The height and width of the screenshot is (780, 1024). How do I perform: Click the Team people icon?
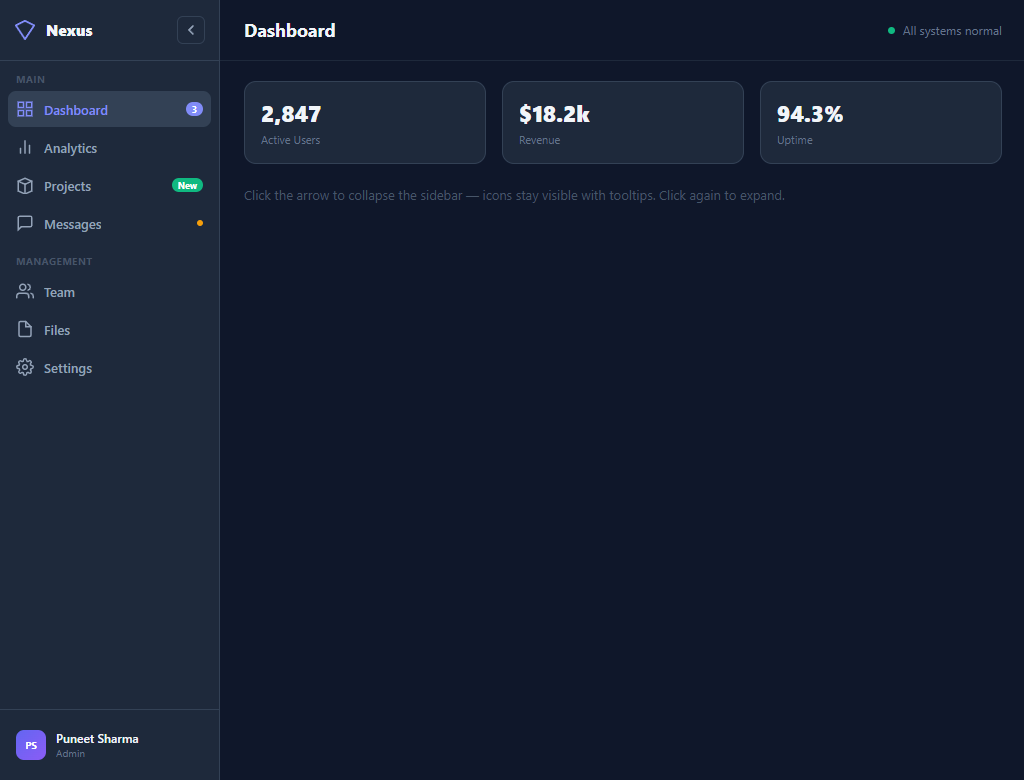(x=25, y=291)
